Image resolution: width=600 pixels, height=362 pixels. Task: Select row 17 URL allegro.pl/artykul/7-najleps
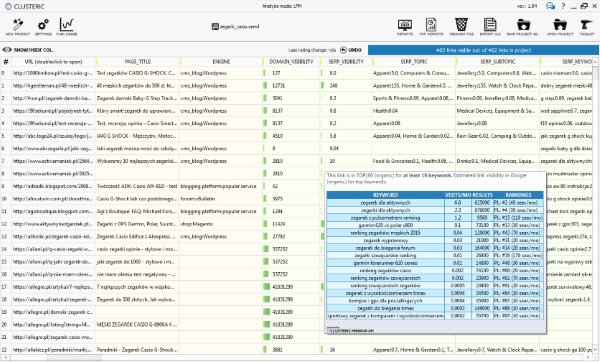coord(53,287)
